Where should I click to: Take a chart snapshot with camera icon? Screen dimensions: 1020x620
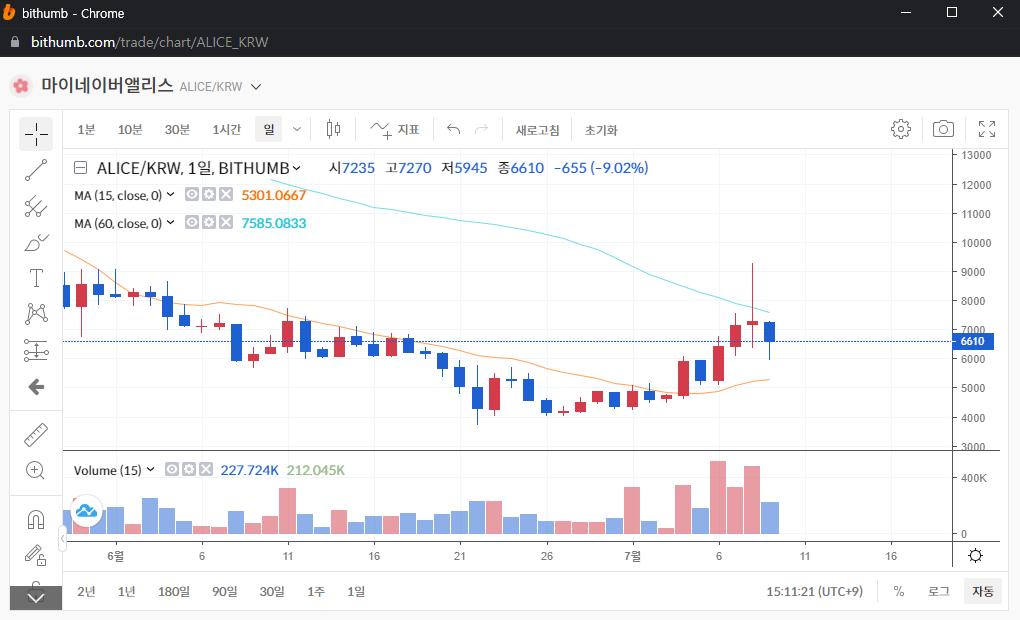click(943, 129)
